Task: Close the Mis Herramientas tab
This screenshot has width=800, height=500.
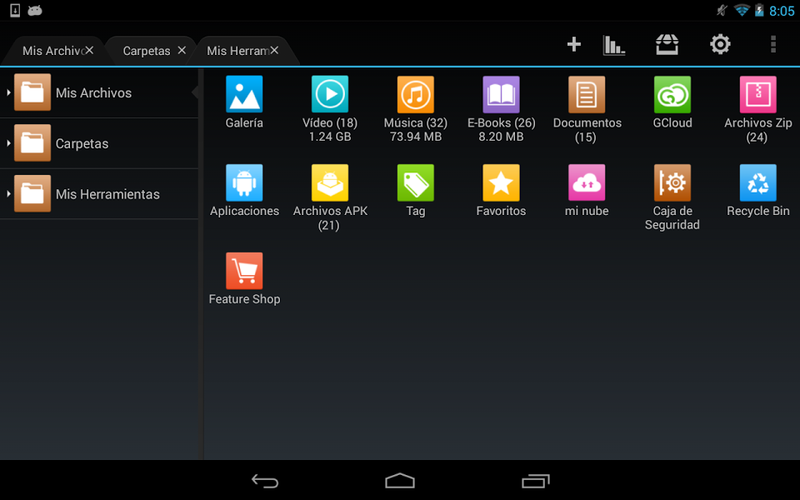Action: pyautogui.click(x=274, y=50)
